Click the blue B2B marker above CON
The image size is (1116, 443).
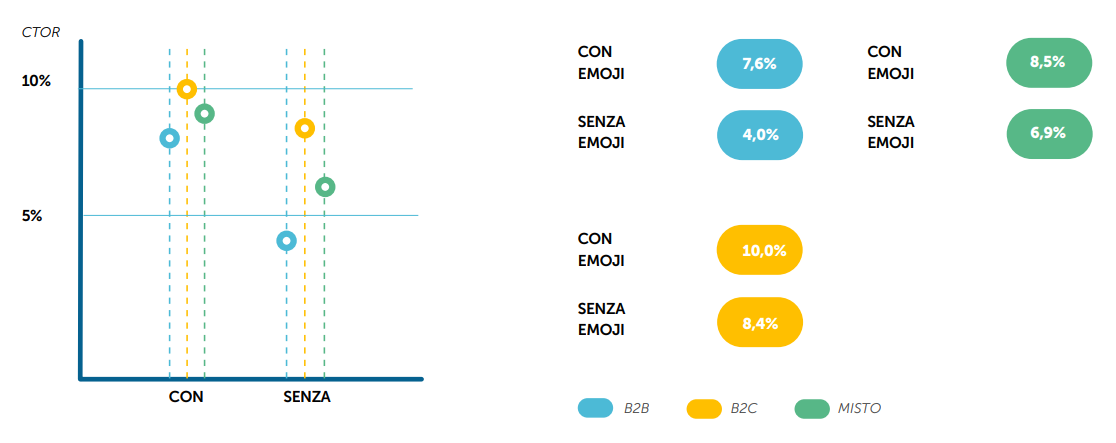(169, 138)
